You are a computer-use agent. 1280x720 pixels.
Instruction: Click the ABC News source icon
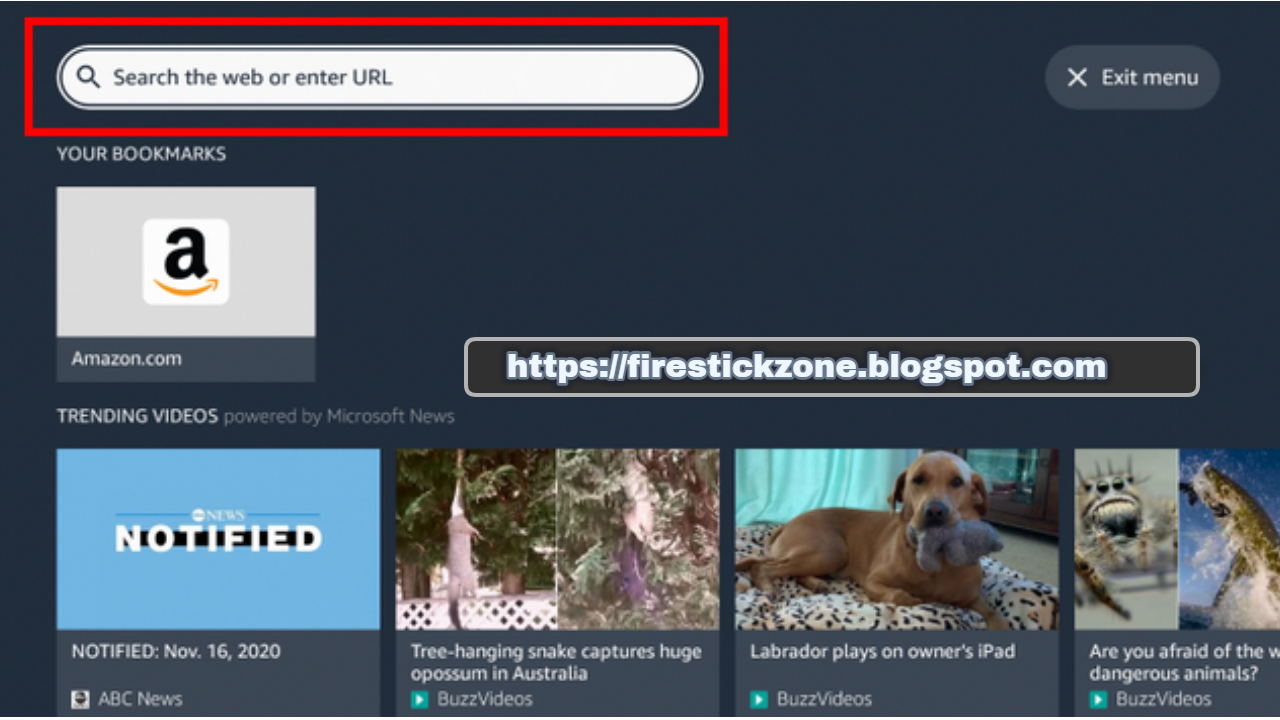pos(81,699)
